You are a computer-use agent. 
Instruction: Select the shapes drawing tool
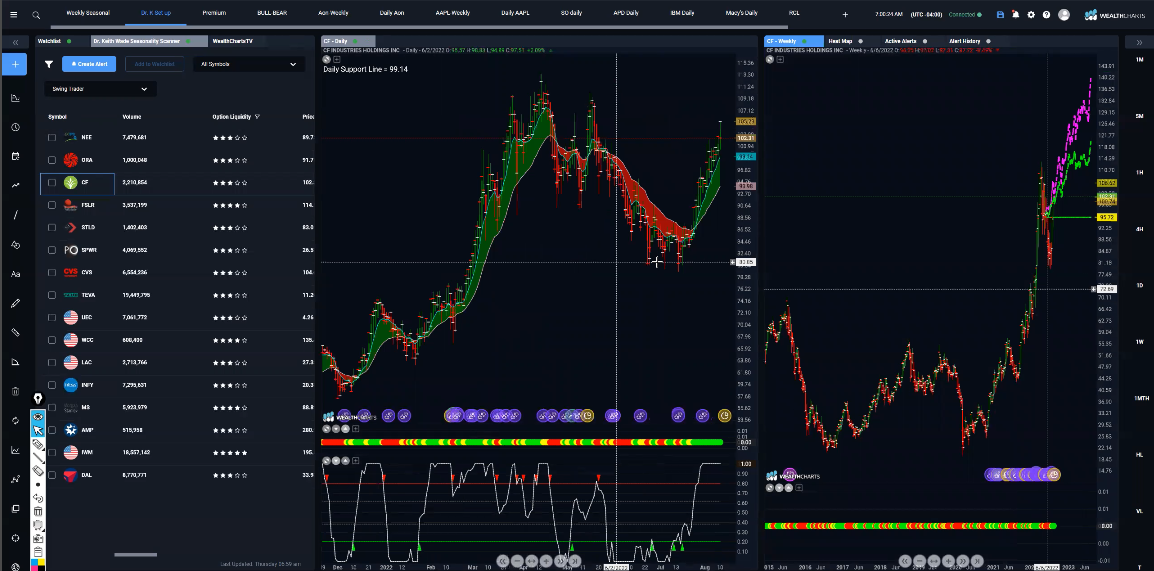(15, 244)
